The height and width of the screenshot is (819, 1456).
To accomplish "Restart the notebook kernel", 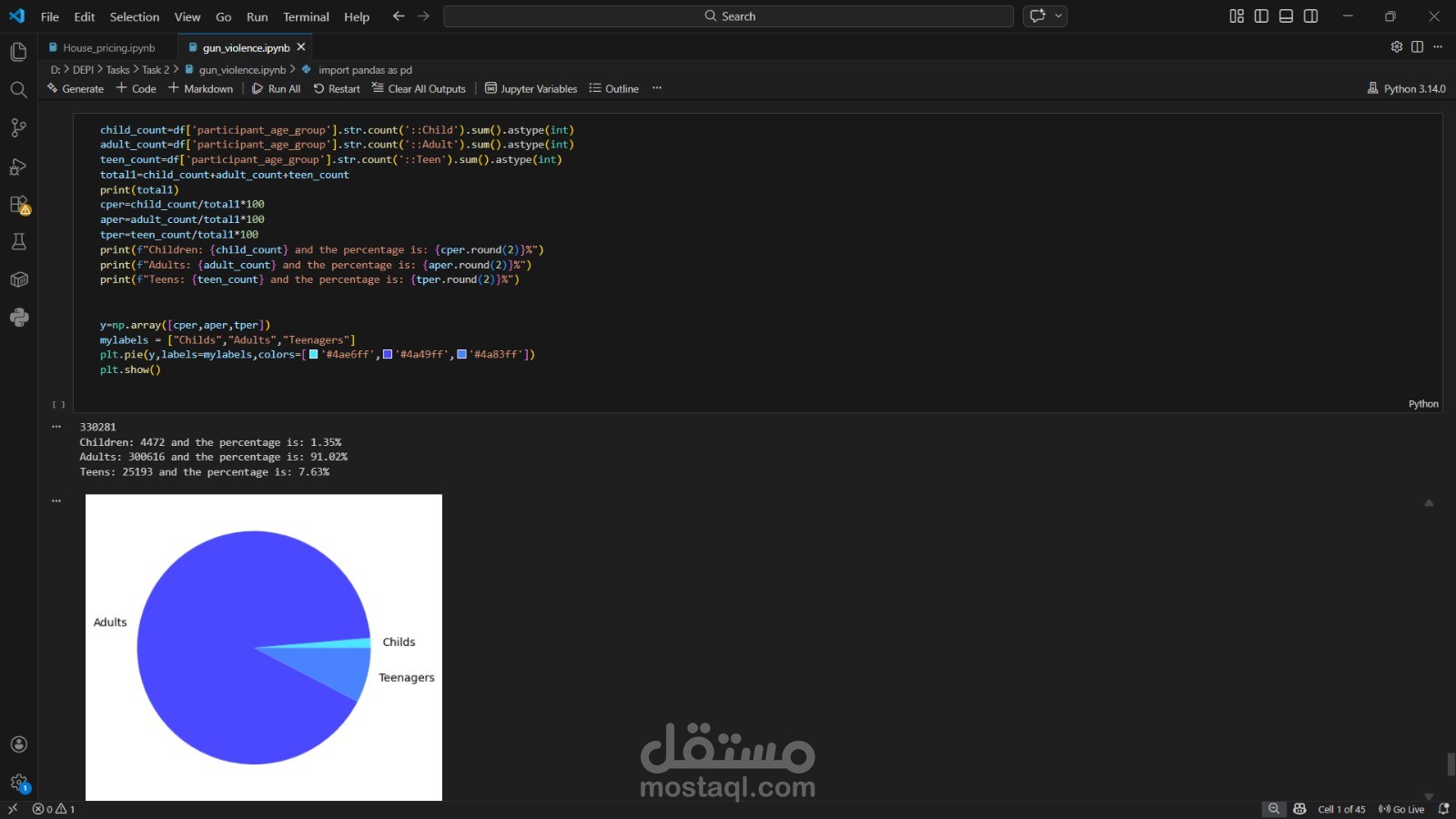I will tap(337, 88).
